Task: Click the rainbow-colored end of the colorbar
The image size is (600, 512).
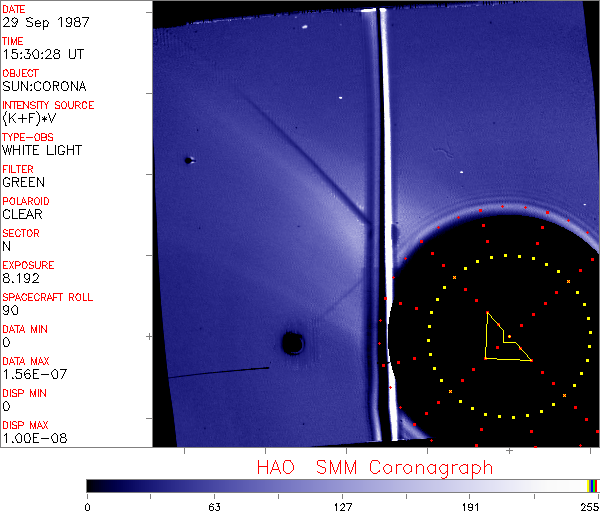Action: click(x=593, y=485)
